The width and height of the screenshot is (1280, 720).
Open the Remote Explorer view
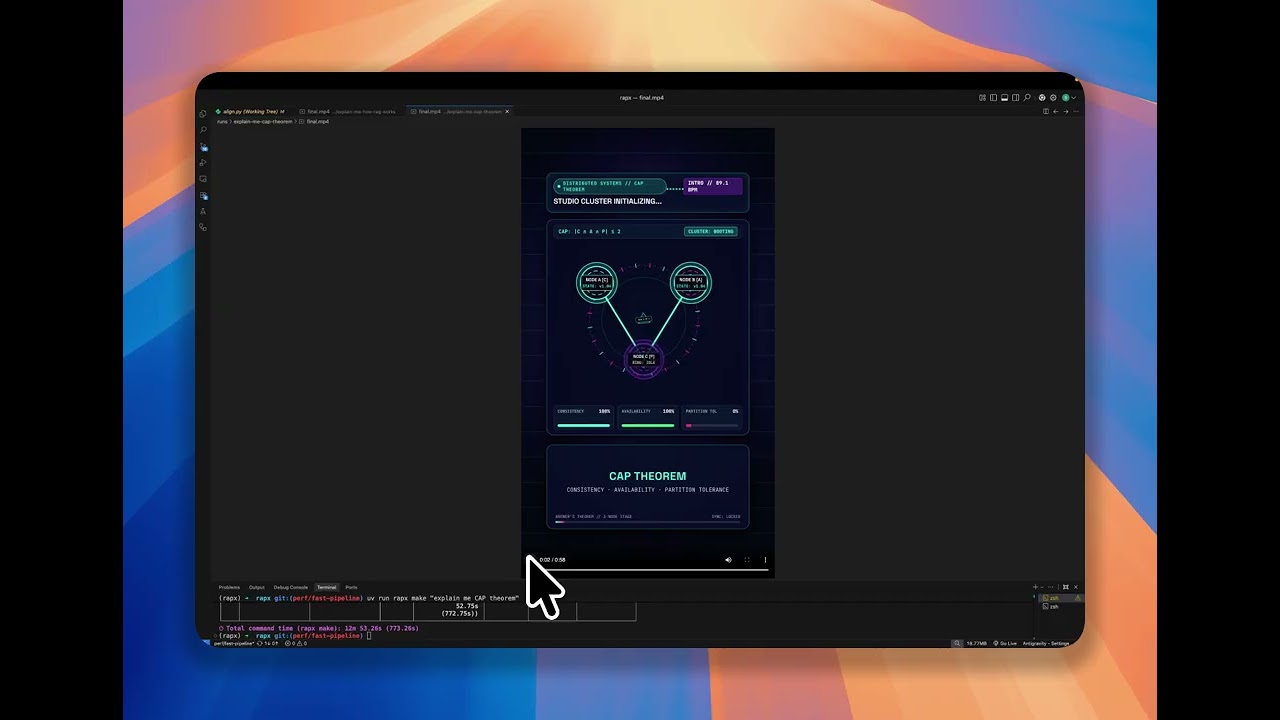(203, 179)
